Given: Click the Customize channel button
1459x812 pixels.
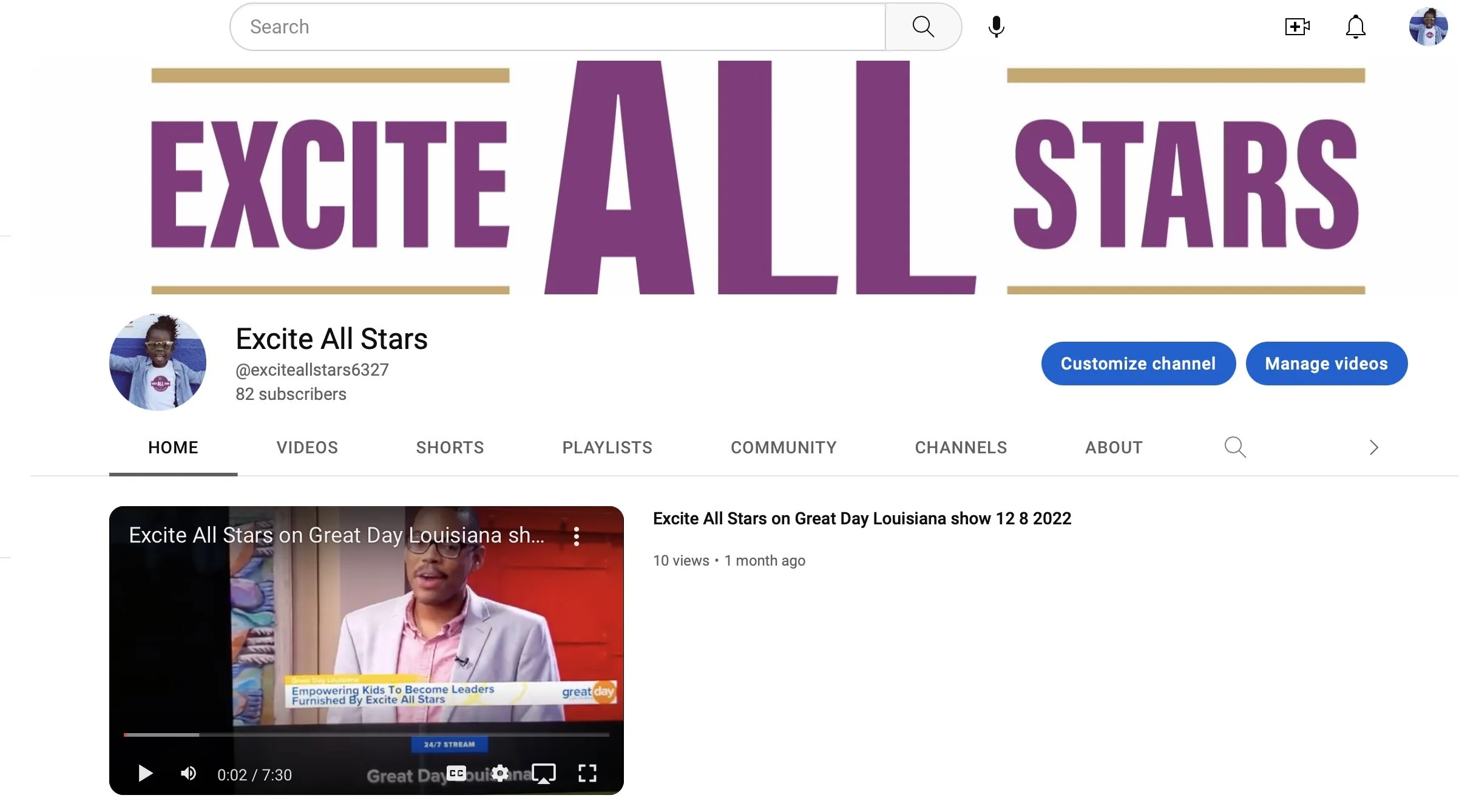Looking at the screenshot, I should [x=1138, y=364].
